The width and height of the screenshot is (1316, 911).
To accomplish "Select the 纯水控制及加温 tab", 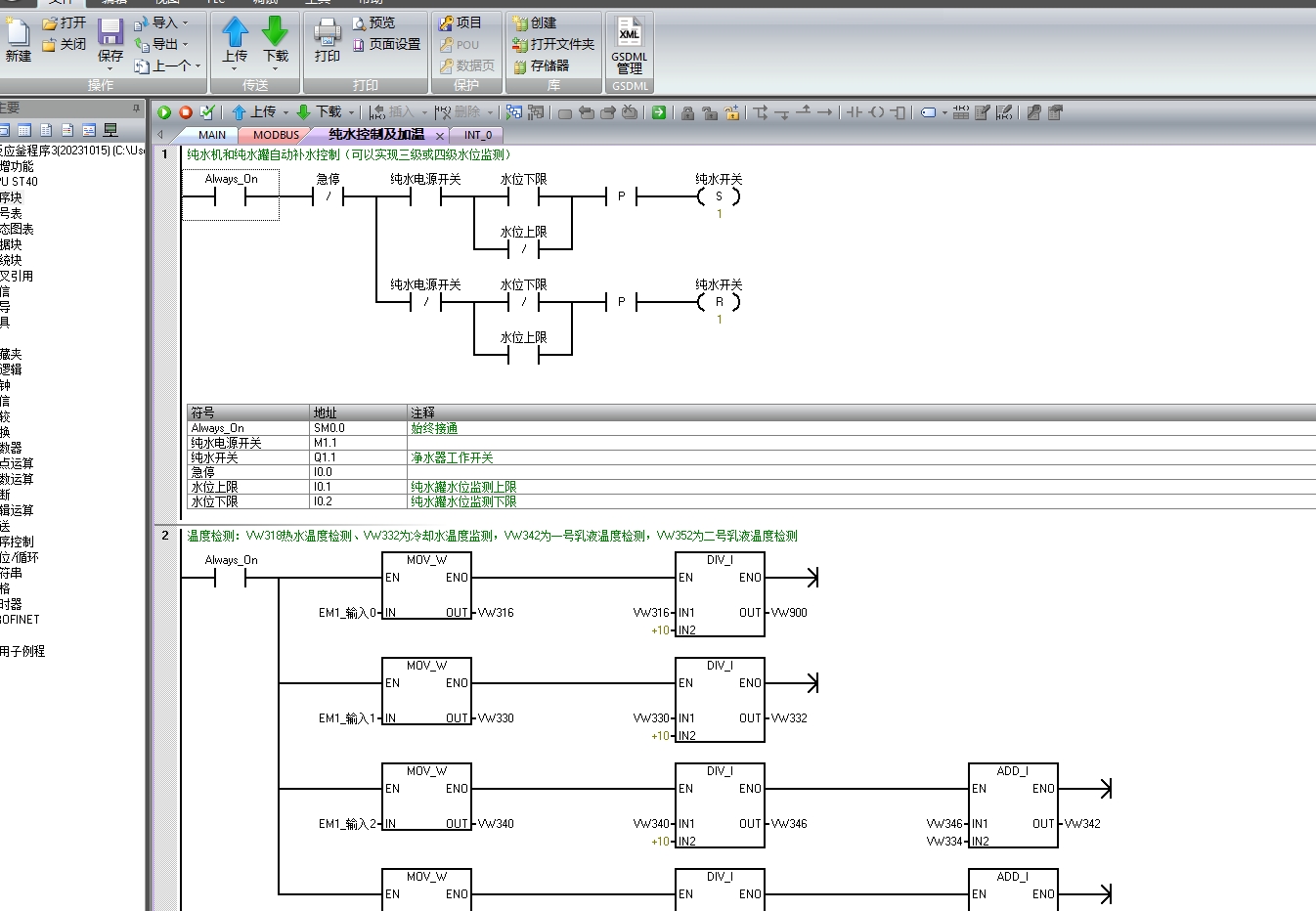I will click(377, 135).
